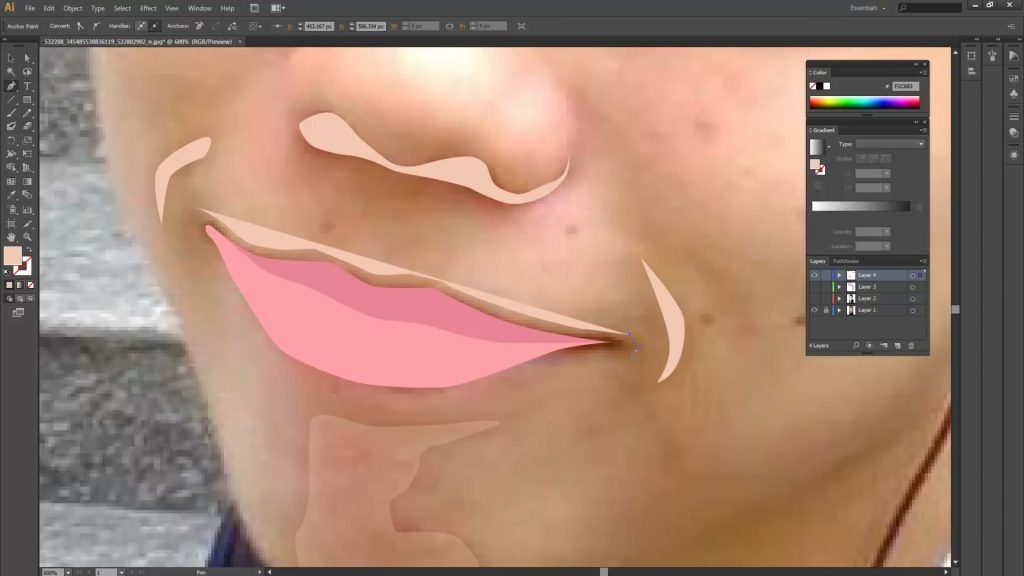Select the Direct Selection tool

pyautogui.click(x=27, y=58)
